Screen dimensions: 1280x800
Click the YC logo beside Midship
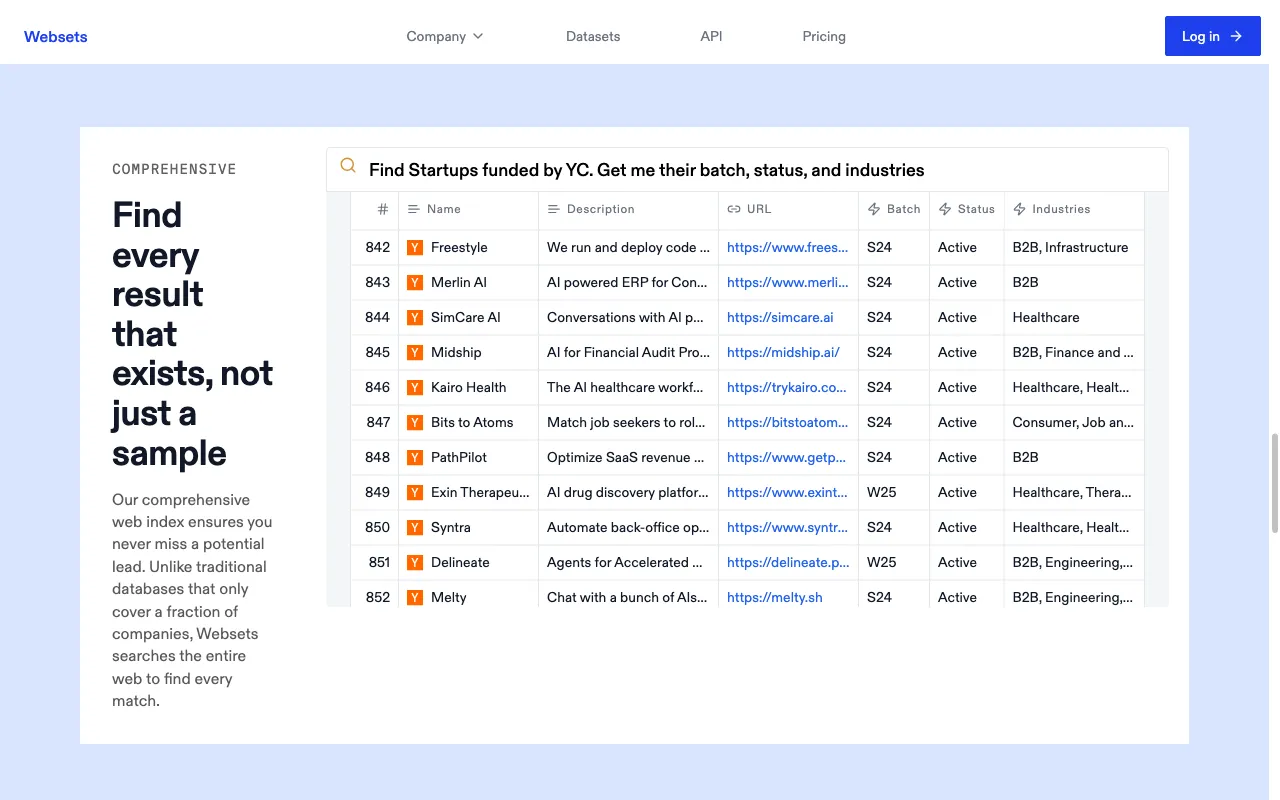click(415, 352)
